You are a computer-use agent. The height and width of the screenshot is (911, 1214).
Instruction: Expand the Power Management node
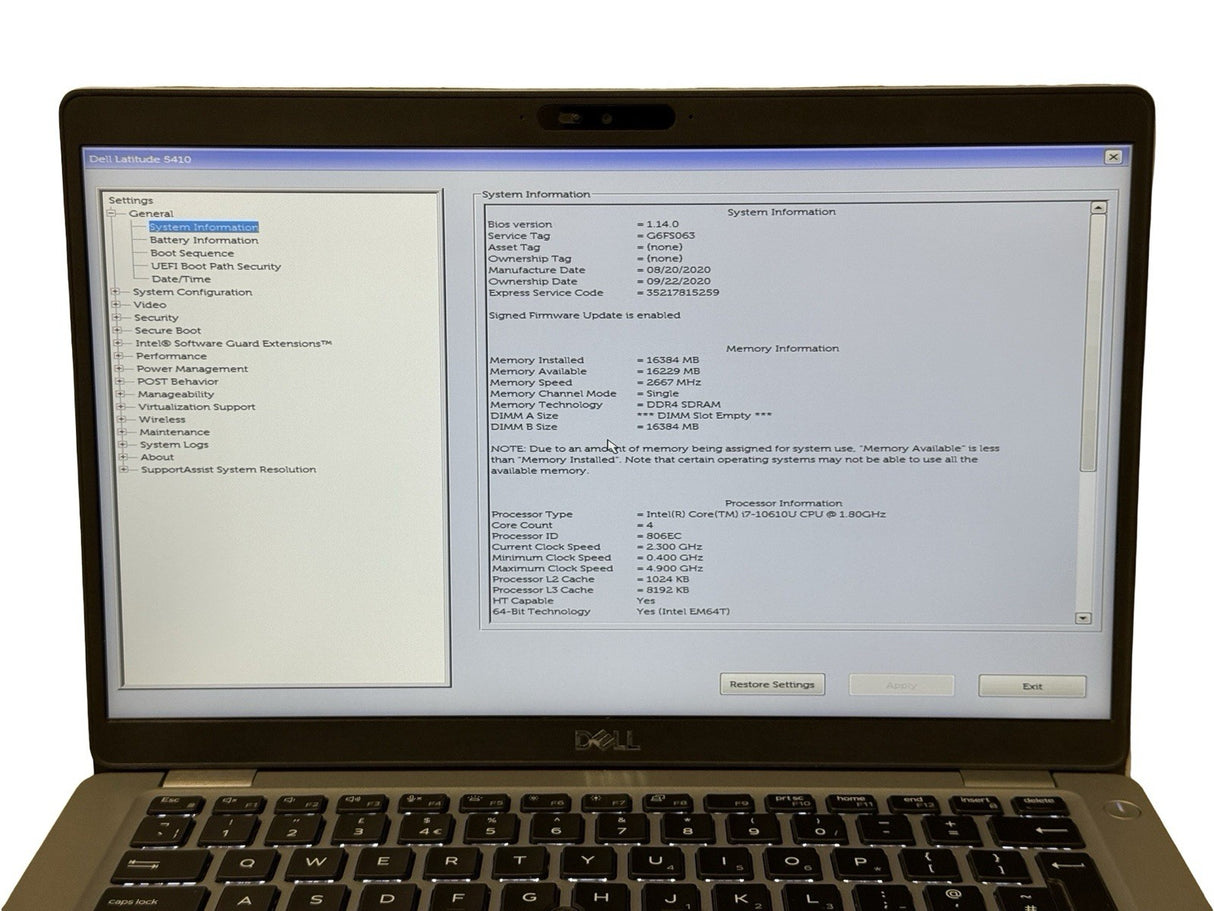[x=120, y=369]
